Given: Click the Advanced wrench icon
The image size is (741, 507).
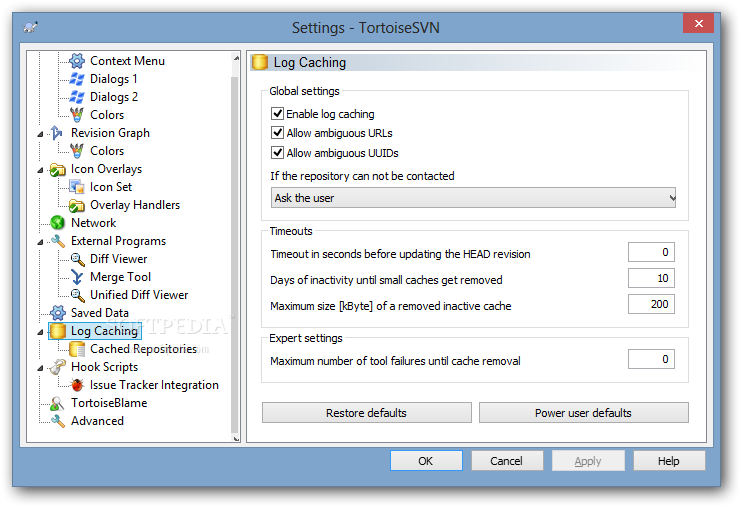Looking at the screenshot, I should pyautogui.click(x=57, y=421).
